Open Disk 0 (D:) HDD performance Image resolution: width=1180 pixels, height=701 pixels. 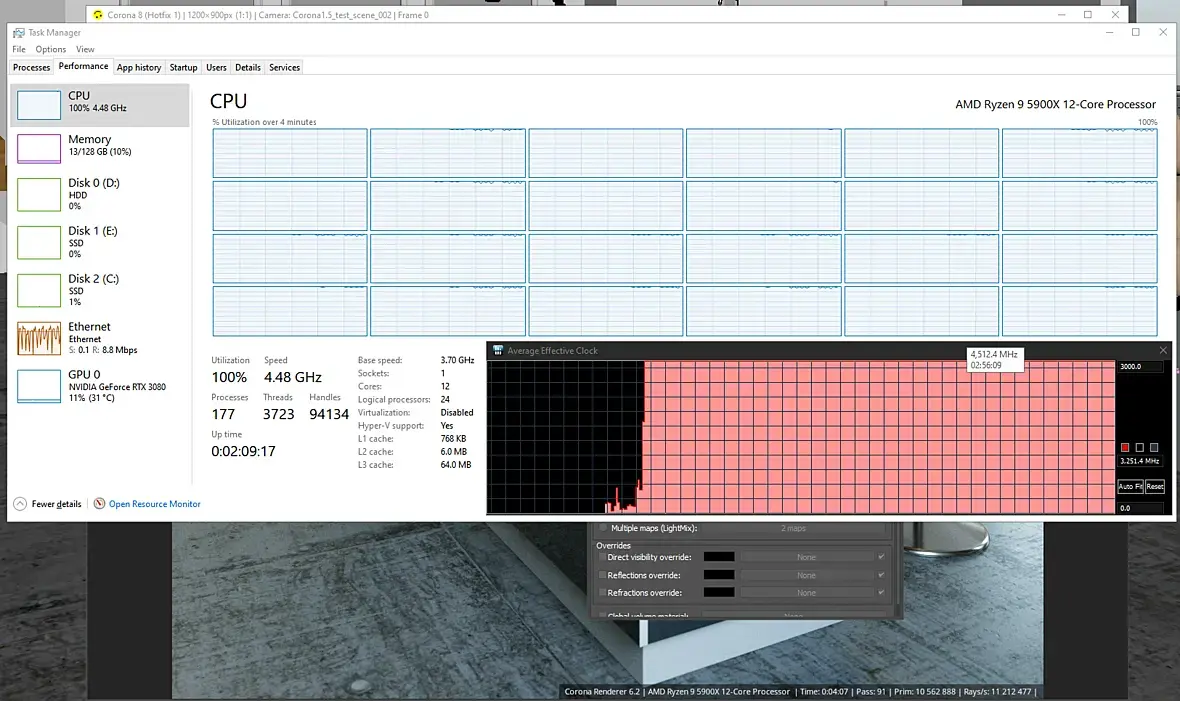point(99,194)
